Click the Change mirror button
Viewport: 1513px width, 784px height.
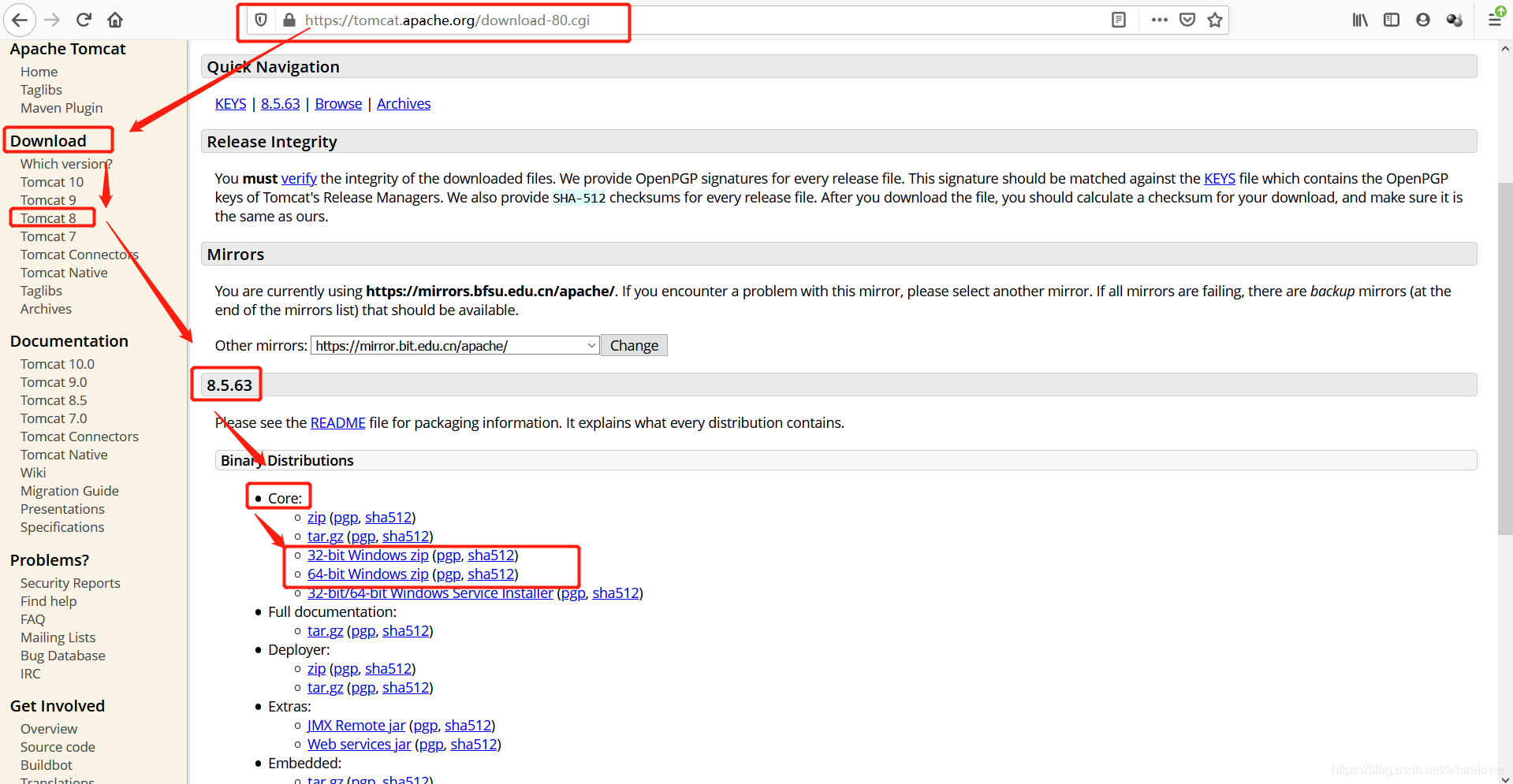tap(634, 345)
